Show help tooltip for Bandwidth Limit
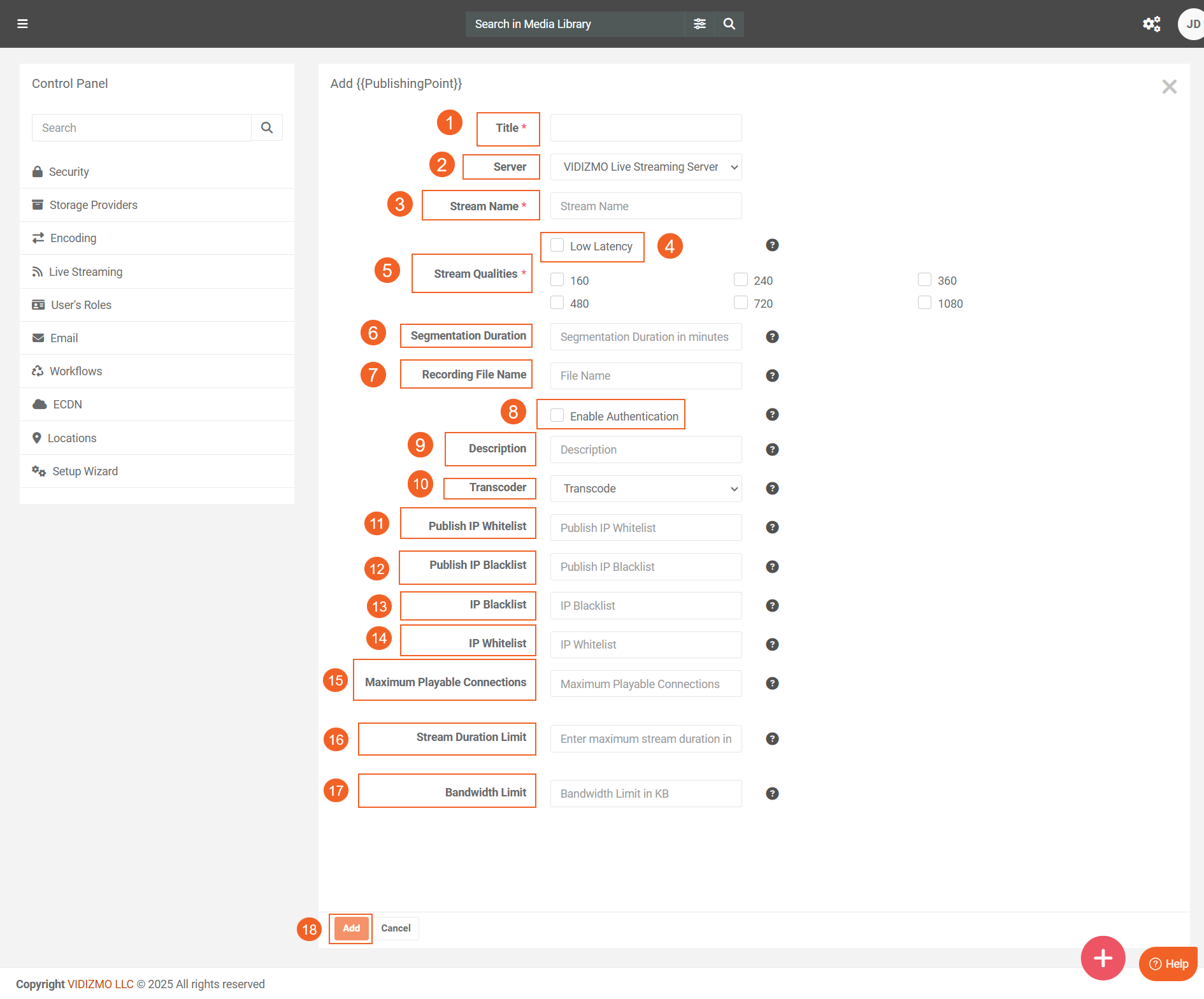1204x999 pixels. pos(772,793)
